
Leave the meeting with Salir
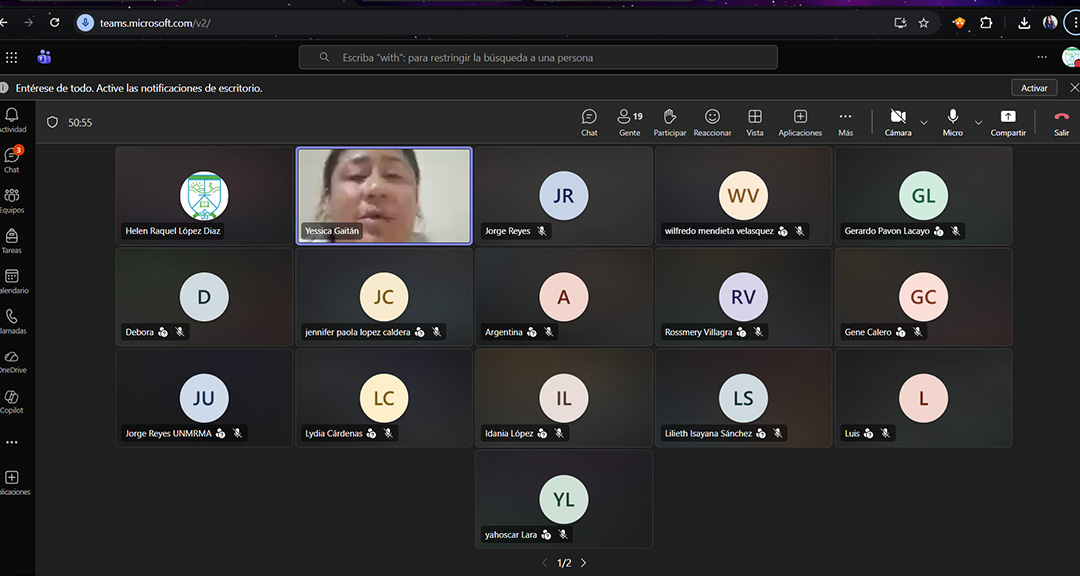coord(1061,122)
